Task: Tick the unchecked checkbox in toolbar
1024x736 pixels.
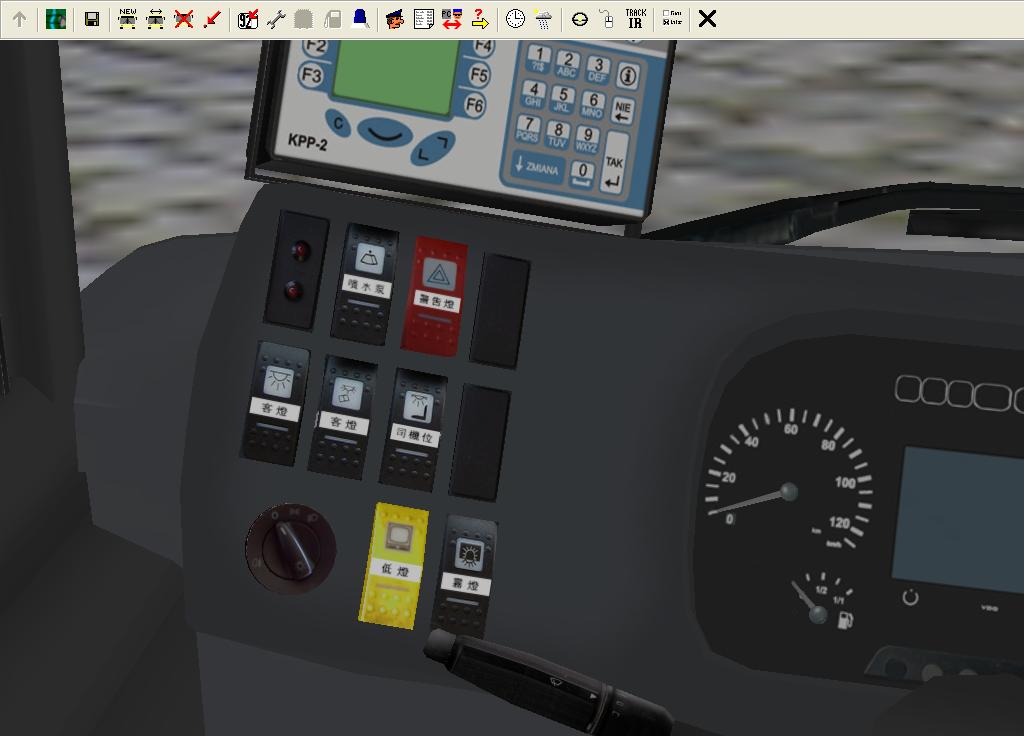Action: [x=665, y=13]
